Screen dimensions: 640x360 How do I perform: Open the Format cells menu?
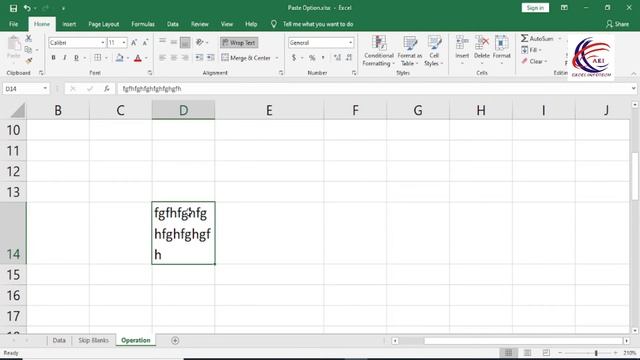502,50
